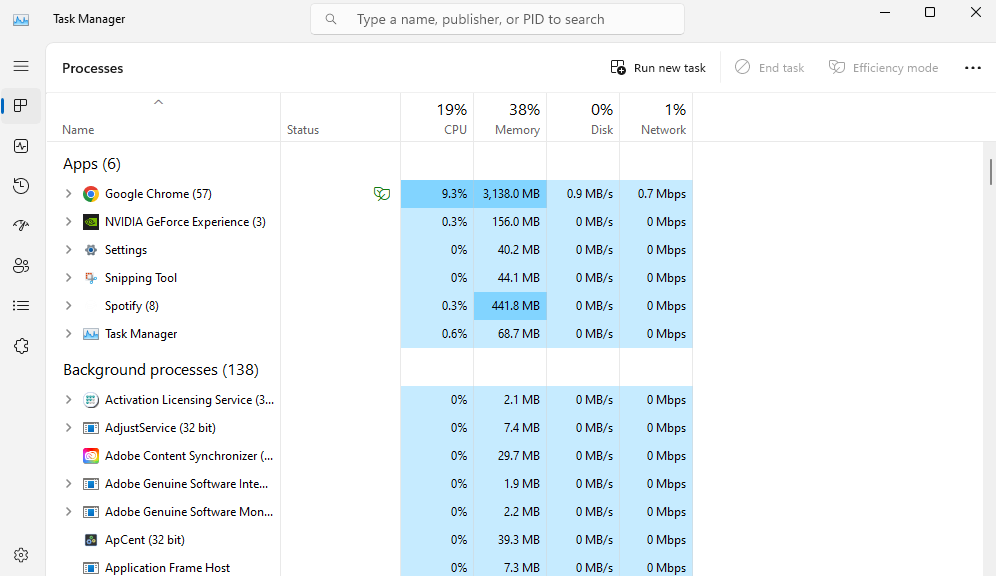This screenshot has height=576, width=996.
Task: Click Chrome's 9.3% CPU cell
Action: (x=437, y=194)
